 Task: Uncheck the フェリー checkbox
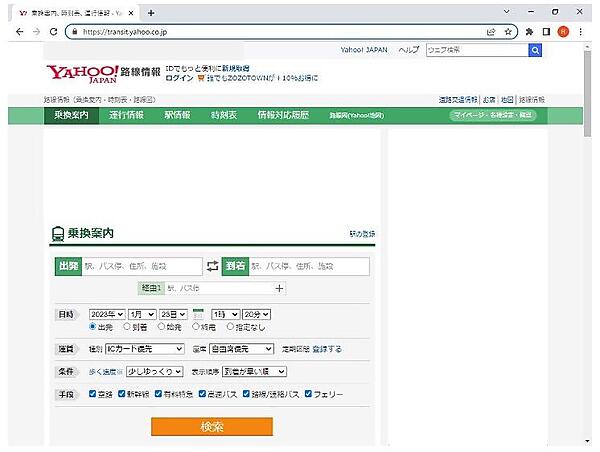308,393
